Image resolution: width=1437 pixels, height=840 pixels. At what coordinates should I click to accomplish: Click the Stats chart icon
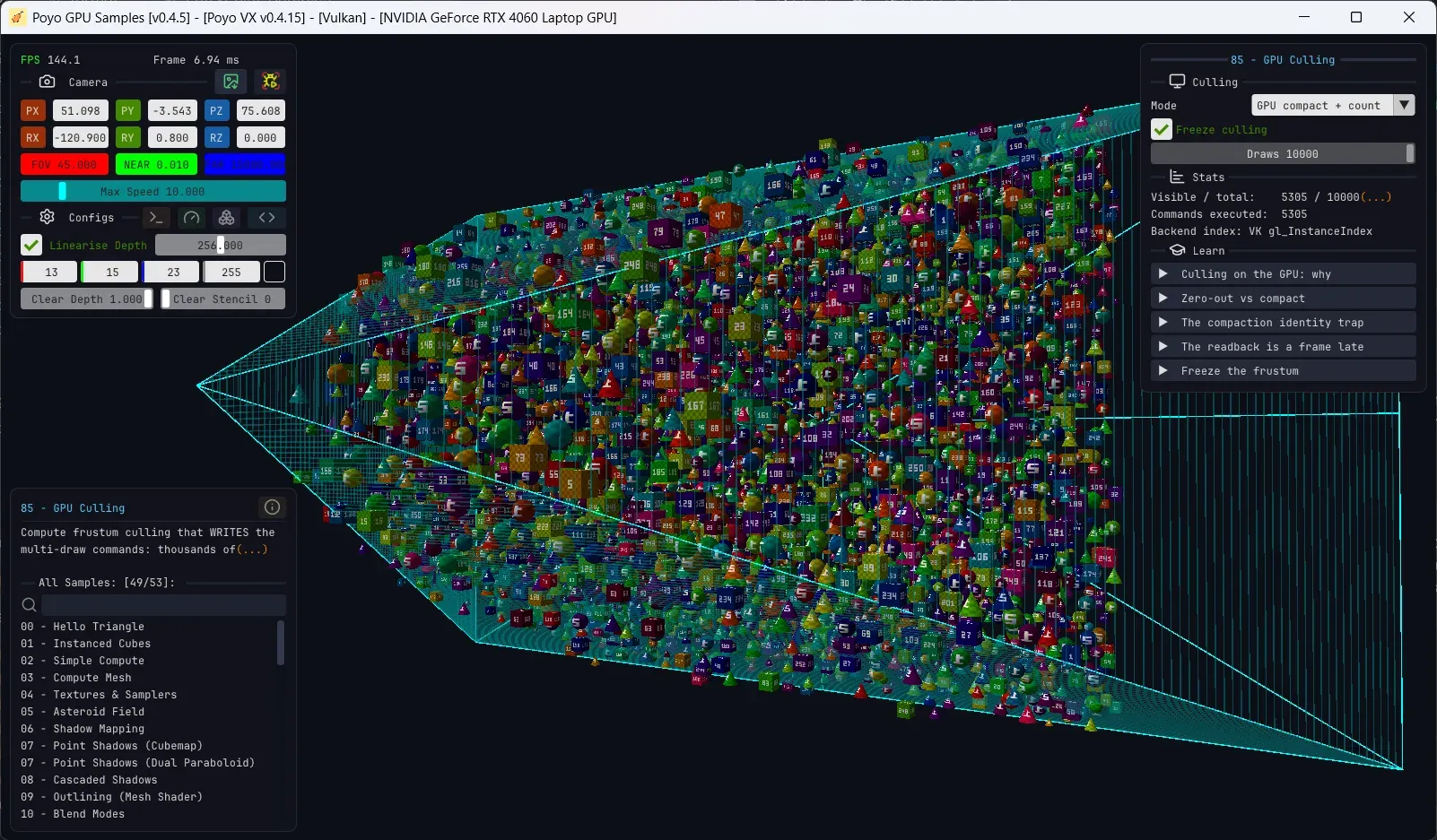[1177, 177]
